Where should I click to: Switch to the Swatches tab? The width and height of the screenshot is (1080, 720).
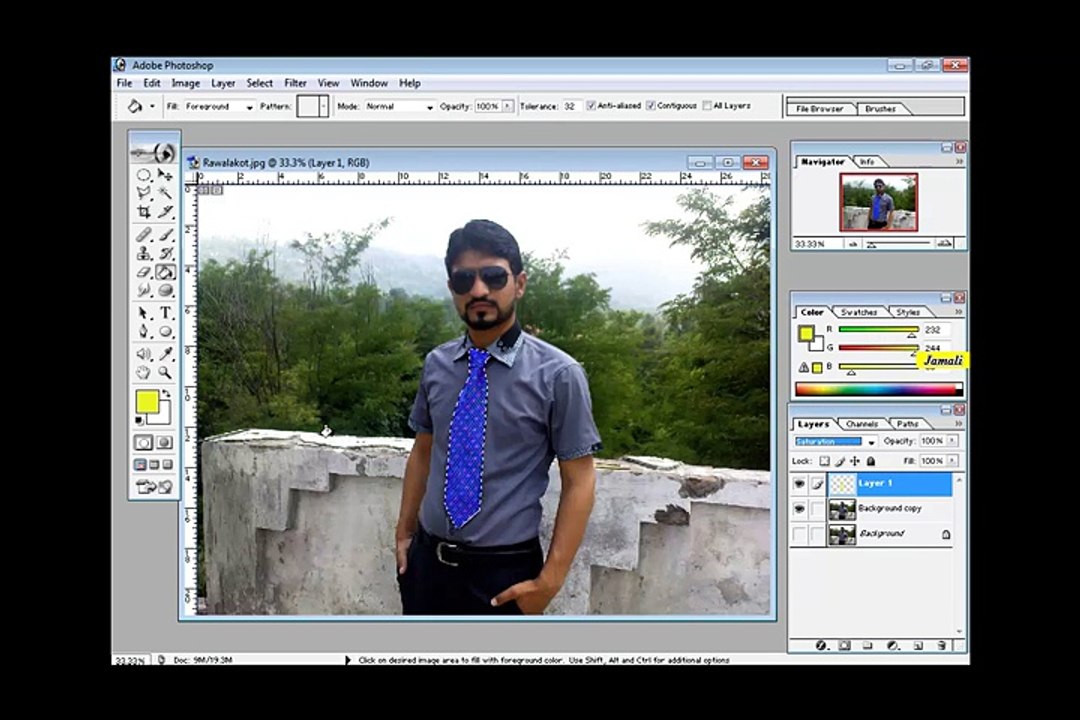(x=859, y=312)
